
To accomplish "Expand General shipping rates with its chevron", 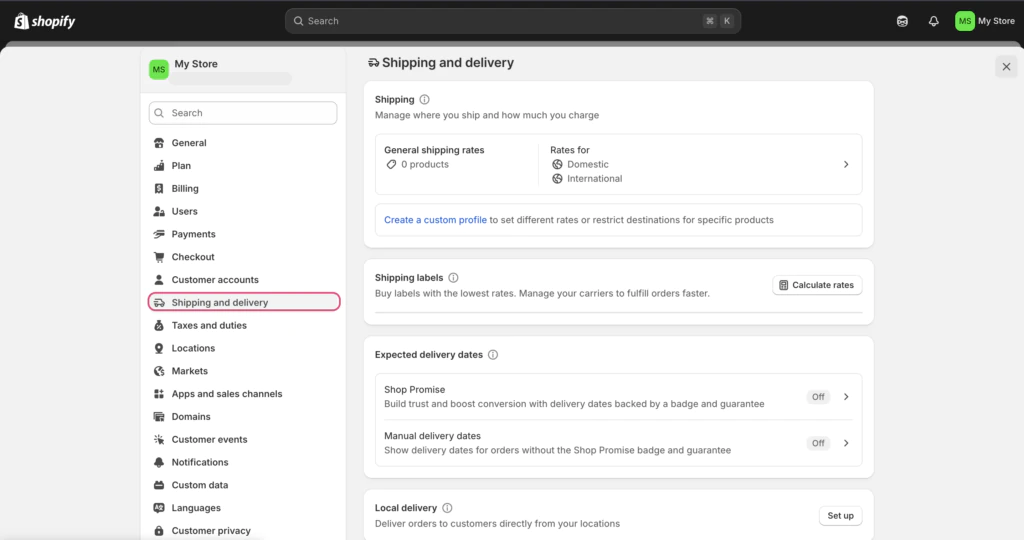I will point(846,165).
